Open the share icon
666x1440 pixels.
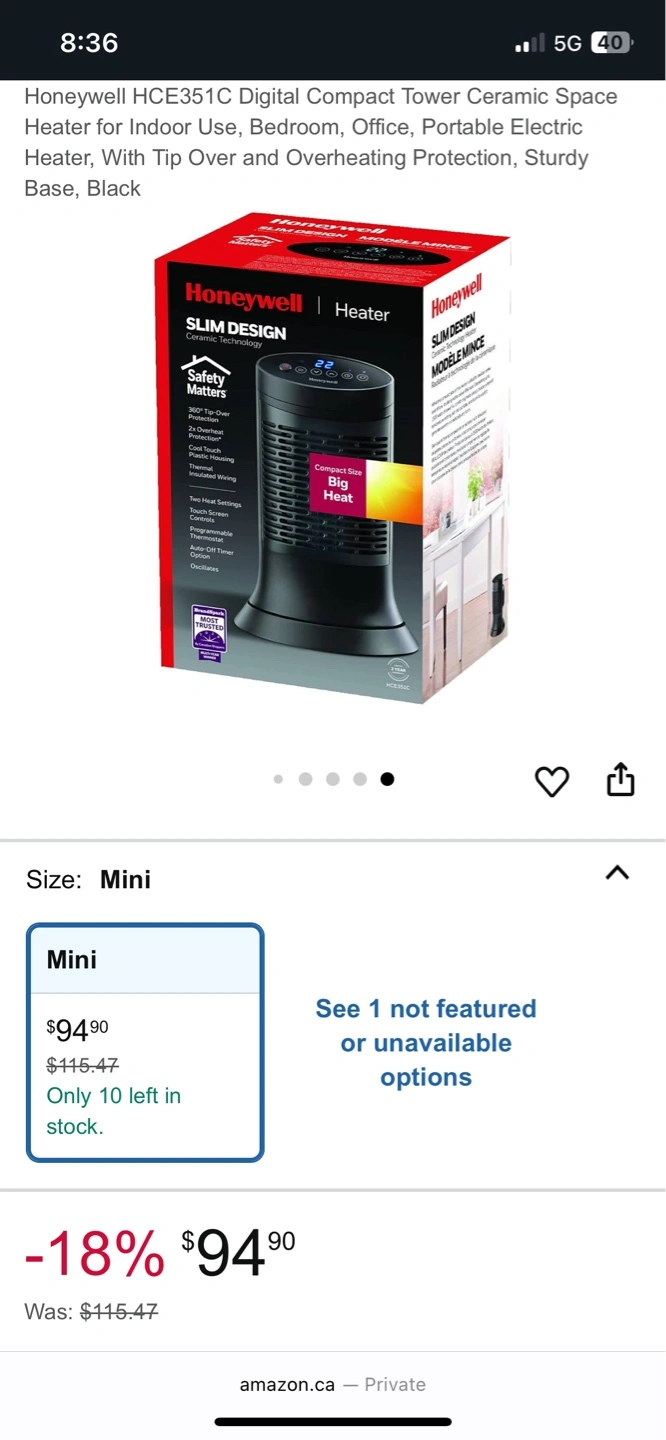click(x=621, y=779)
